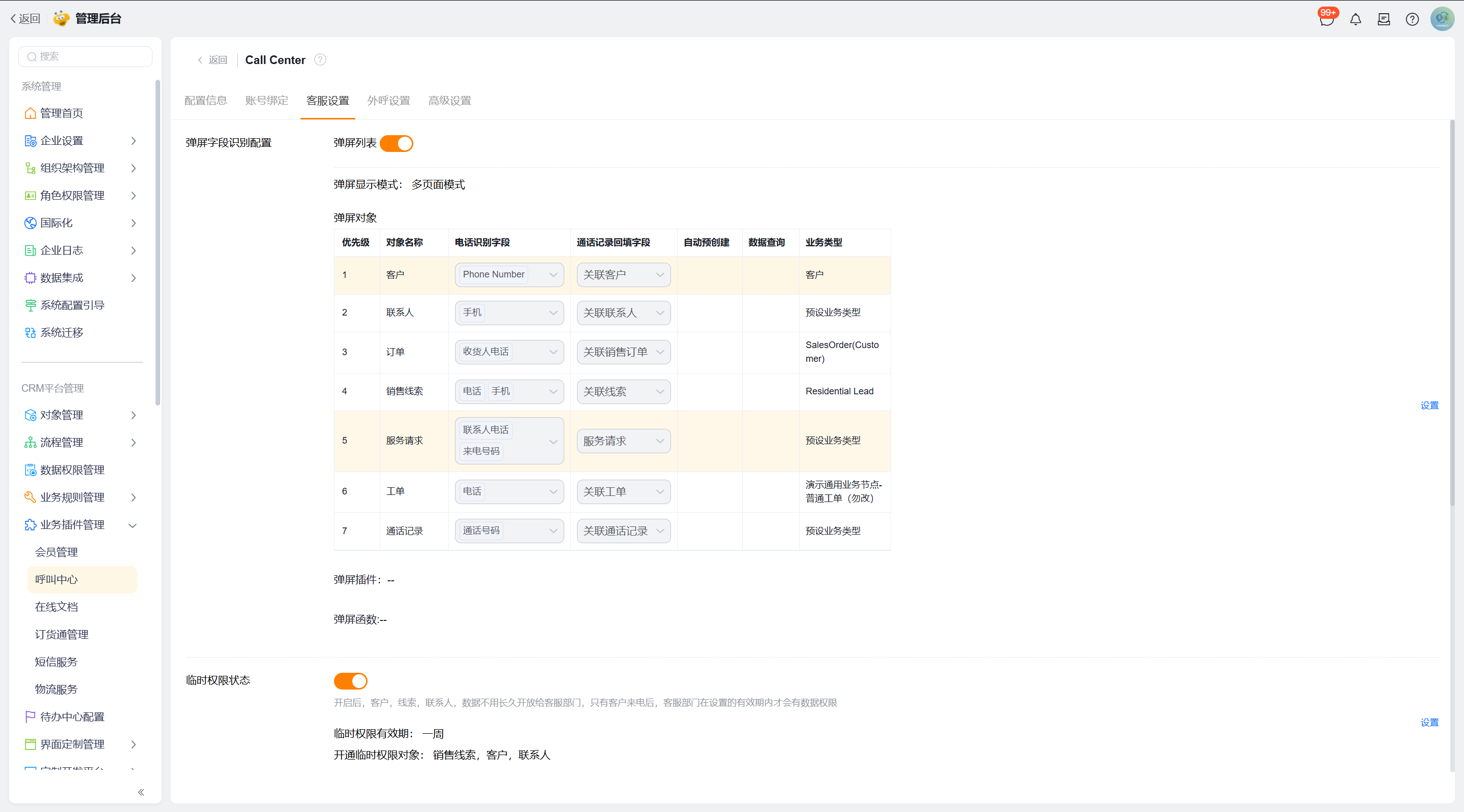Switch to the 高级设置 tab

coord(449,101)
